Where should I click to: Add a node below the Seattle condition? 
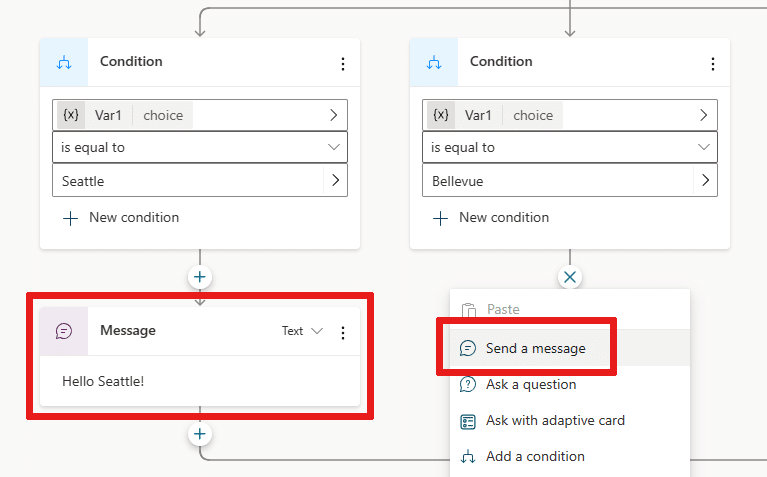click(x=200, y=277)
